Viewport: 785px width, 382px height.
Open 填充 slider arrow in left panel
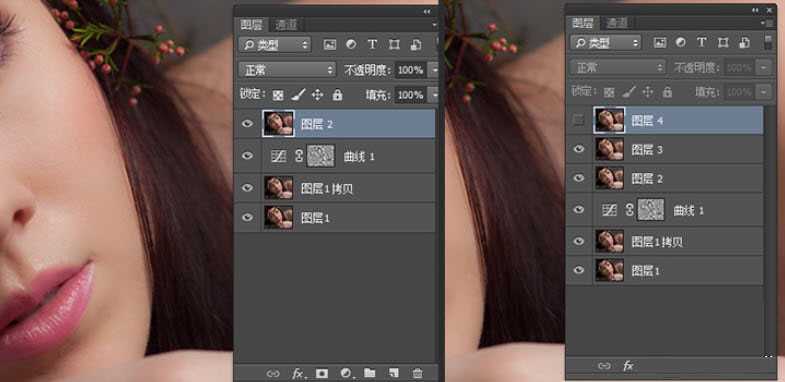434,95
